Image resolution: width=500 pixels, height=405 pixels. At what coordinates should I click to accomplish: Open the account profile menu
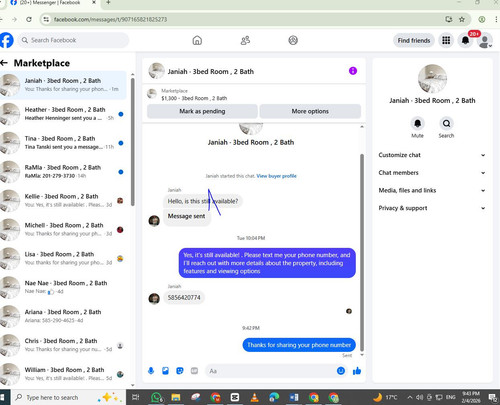point(485,41)
